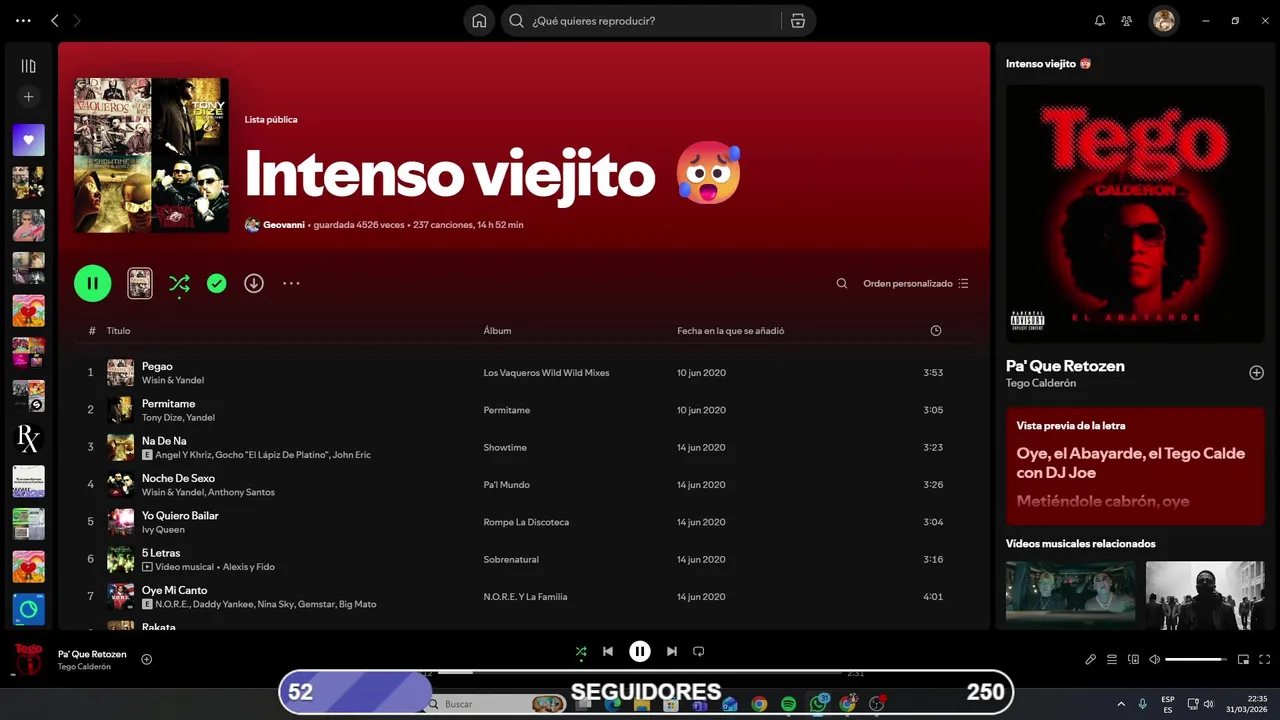Open Liked Songs purple heart playlist

(x=28, y=140)
